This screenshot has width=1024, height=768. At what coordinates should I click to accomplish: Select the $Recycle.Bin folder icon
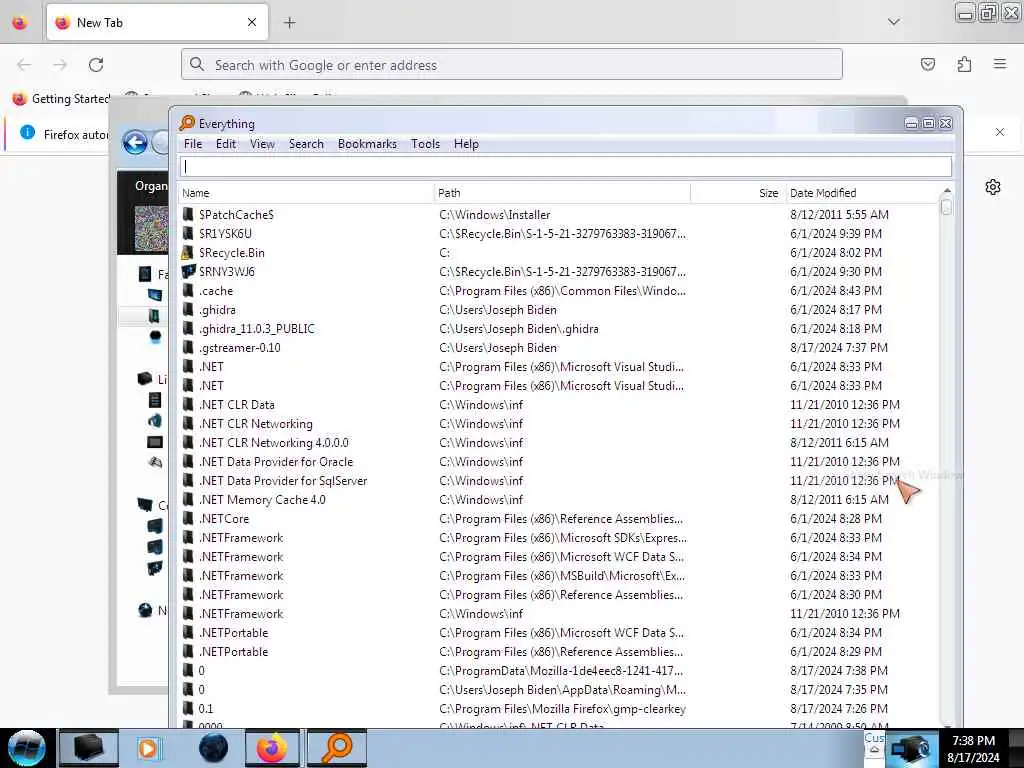click(x=188, y=252)
